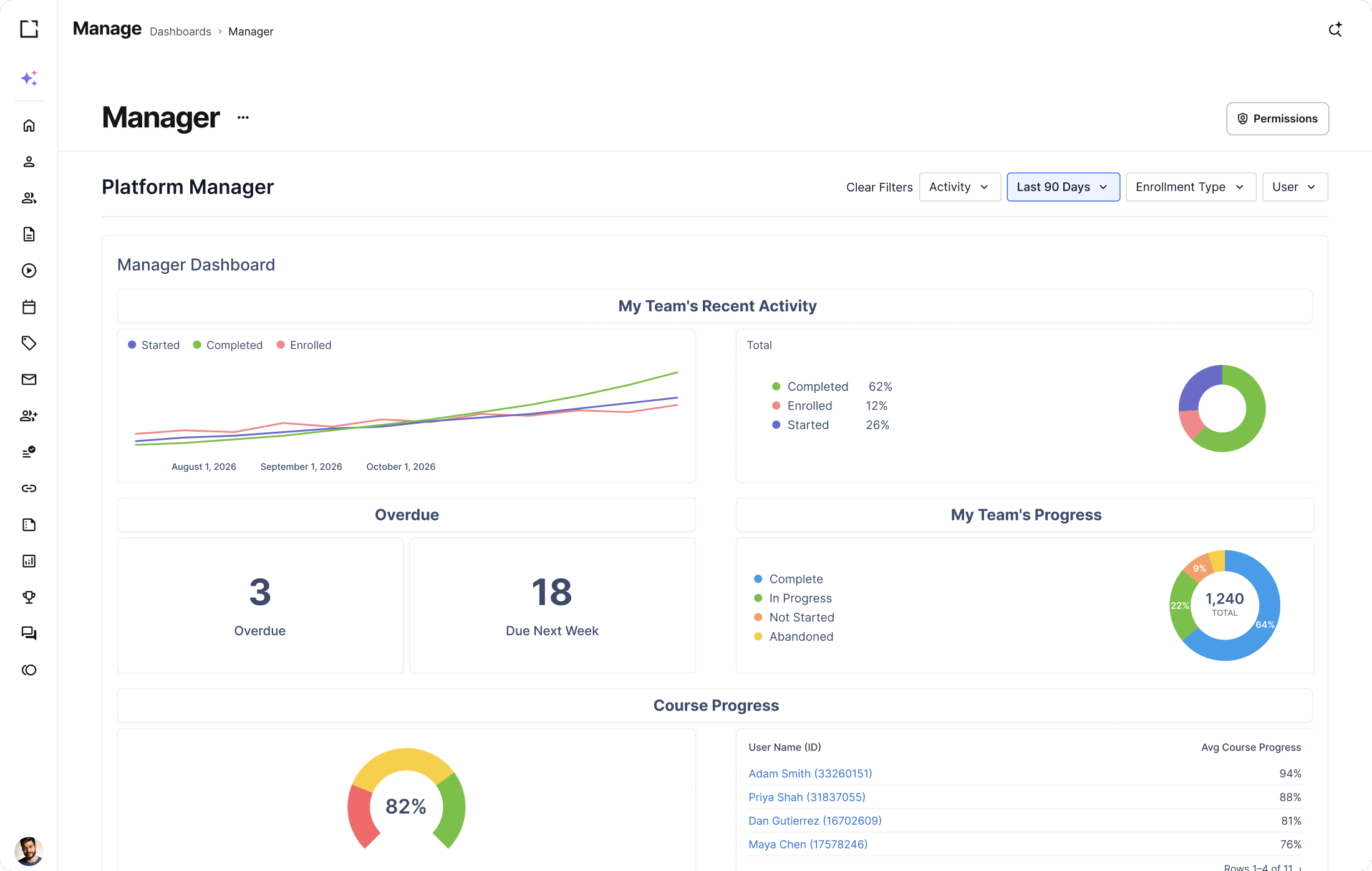Toggle Enrolled series in line chart legend
1372x871 pixels.
(x=304, y=345)
